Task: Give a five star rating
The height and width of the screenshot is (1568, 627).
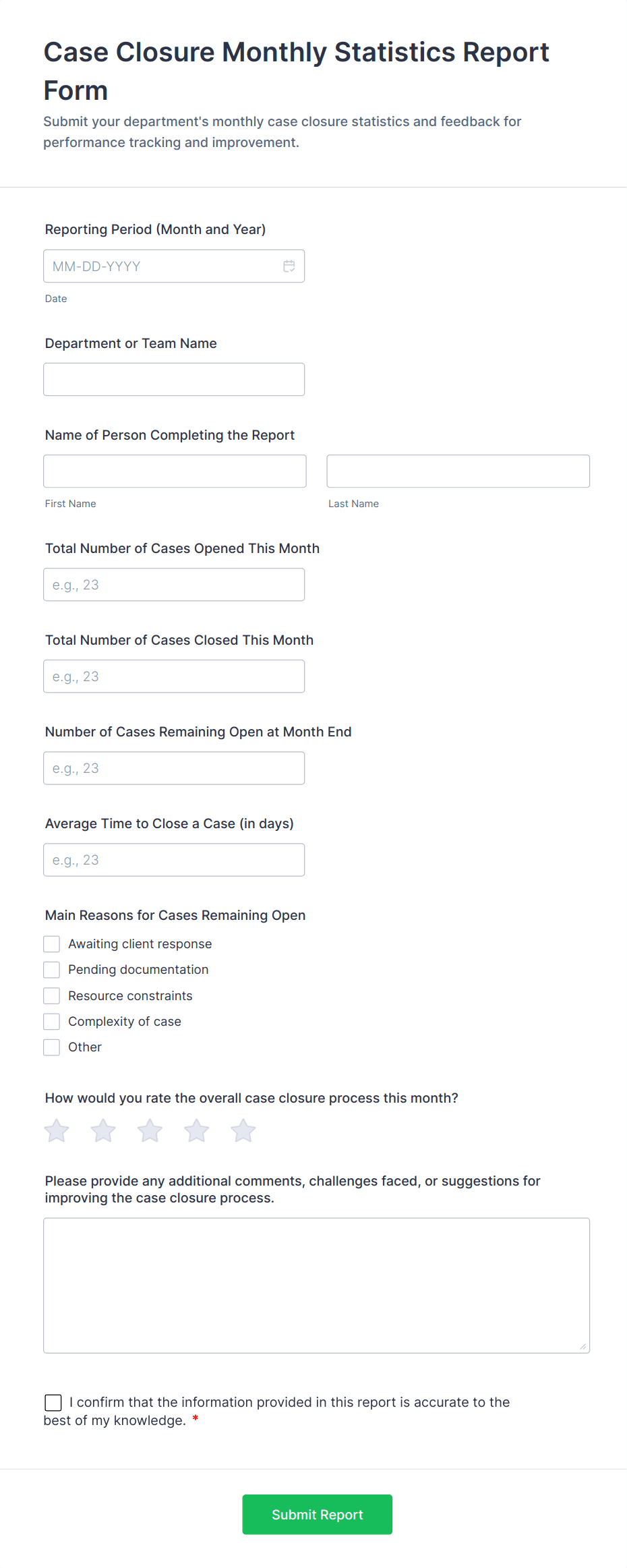Action: 243,1131
